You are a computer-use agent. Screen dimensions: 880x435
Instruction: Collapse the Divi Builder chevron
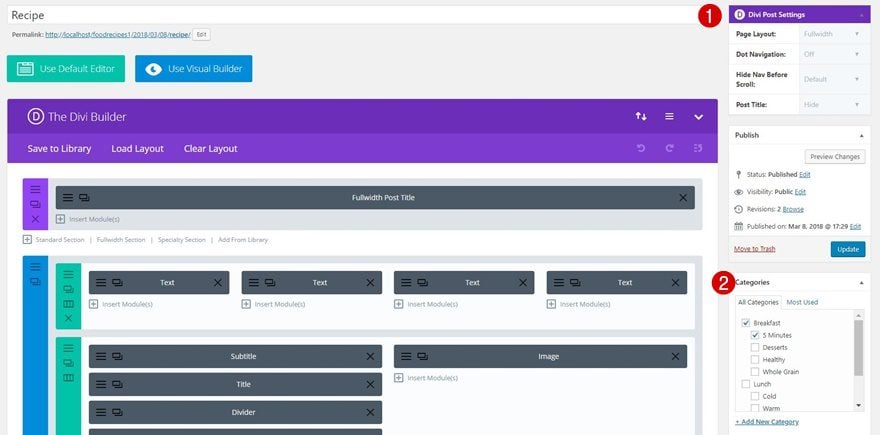698,117
